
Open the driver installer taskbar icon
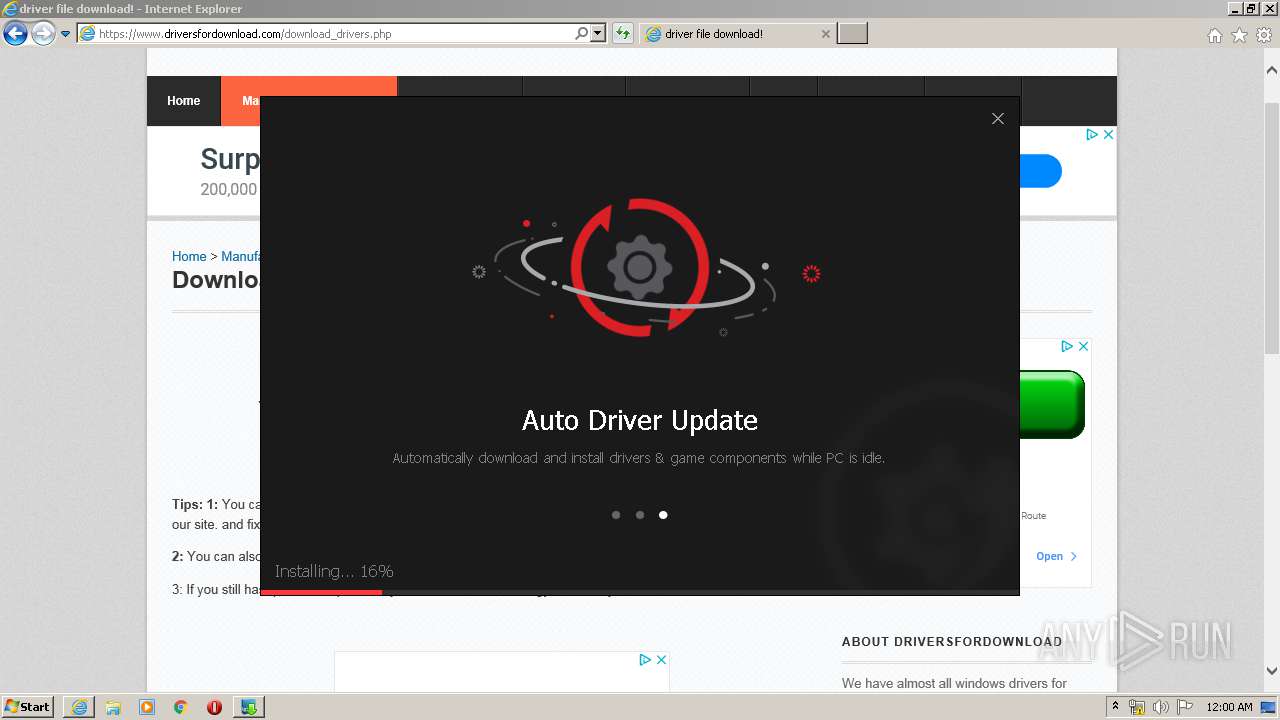(x=249, y=707)
